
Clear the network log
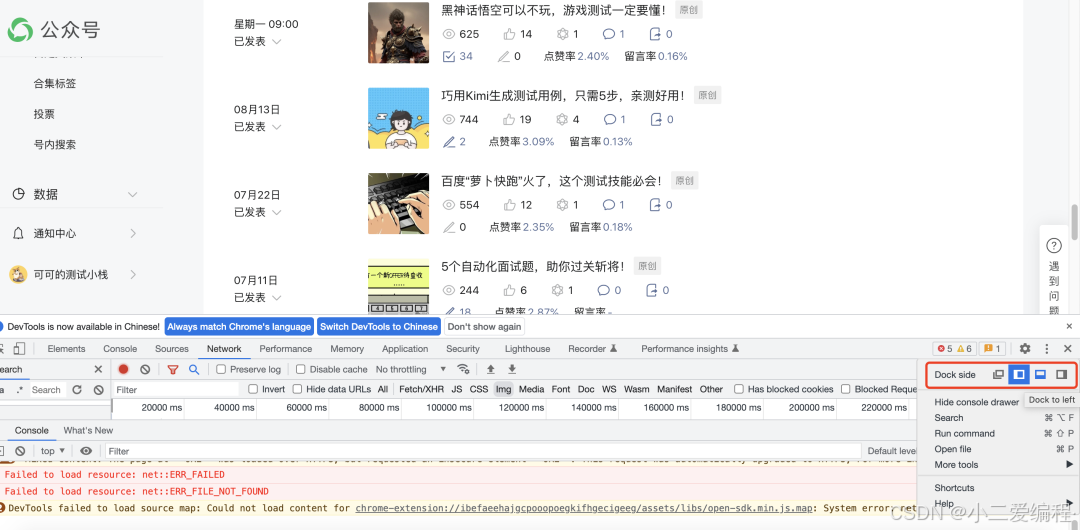point(145,369)
